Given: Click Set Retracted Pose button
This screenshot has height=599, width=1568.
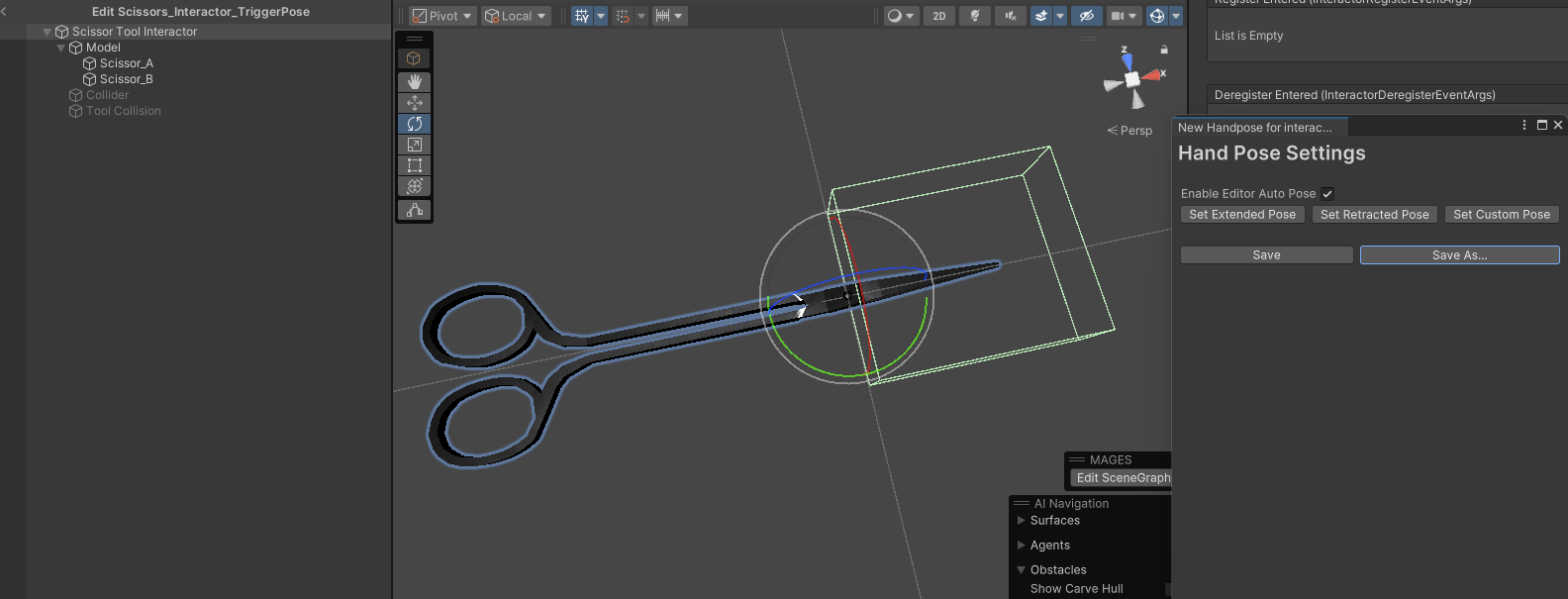Looking at the screenshot, I should click(1375, 215).
